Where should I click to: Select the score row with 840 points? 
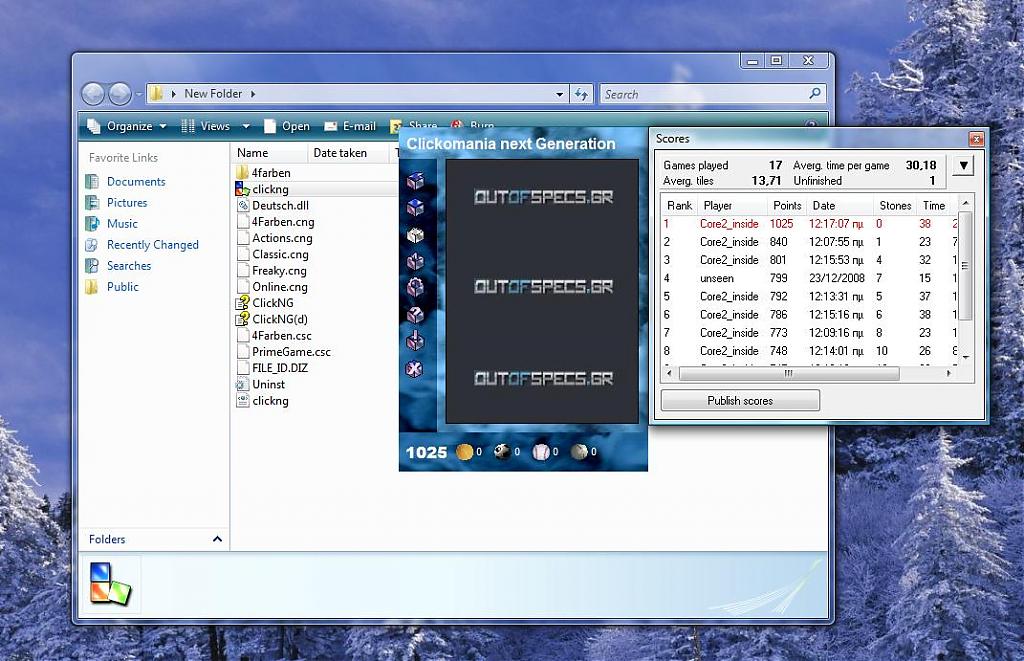click(809, 242)
